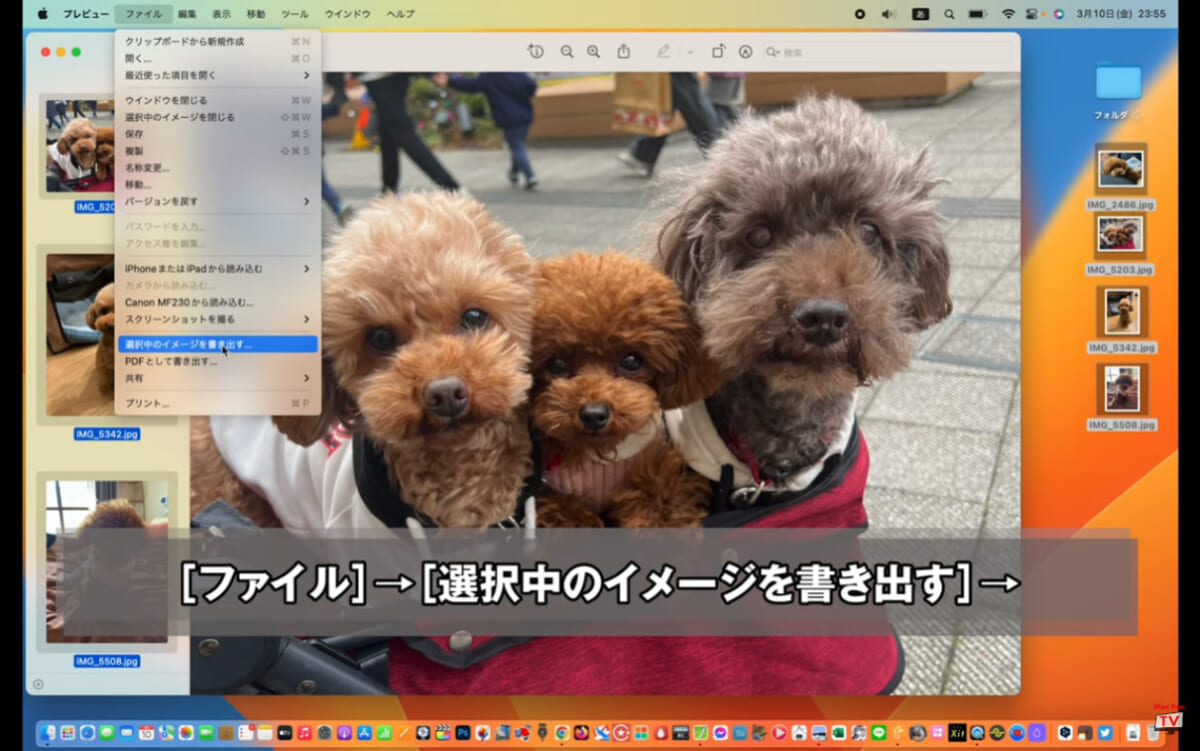Open the プレビュー application menu

click(87, 14)
